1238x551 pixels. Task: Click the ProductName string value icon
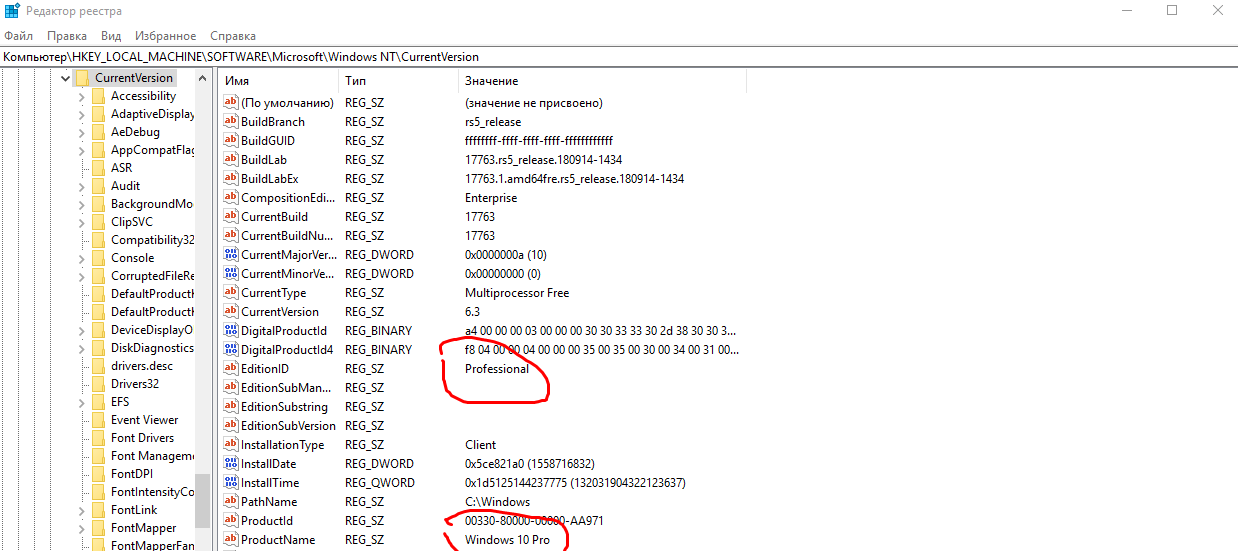click(231, 540)
